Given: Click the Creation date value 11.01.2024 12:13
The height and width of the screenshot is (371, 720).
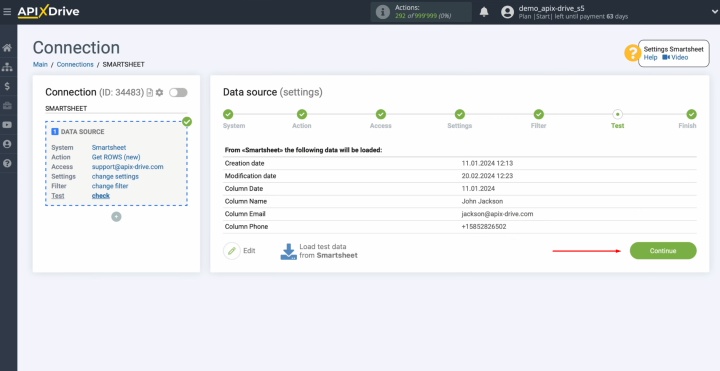Looking at the screenshot, I should coord(487,163).
